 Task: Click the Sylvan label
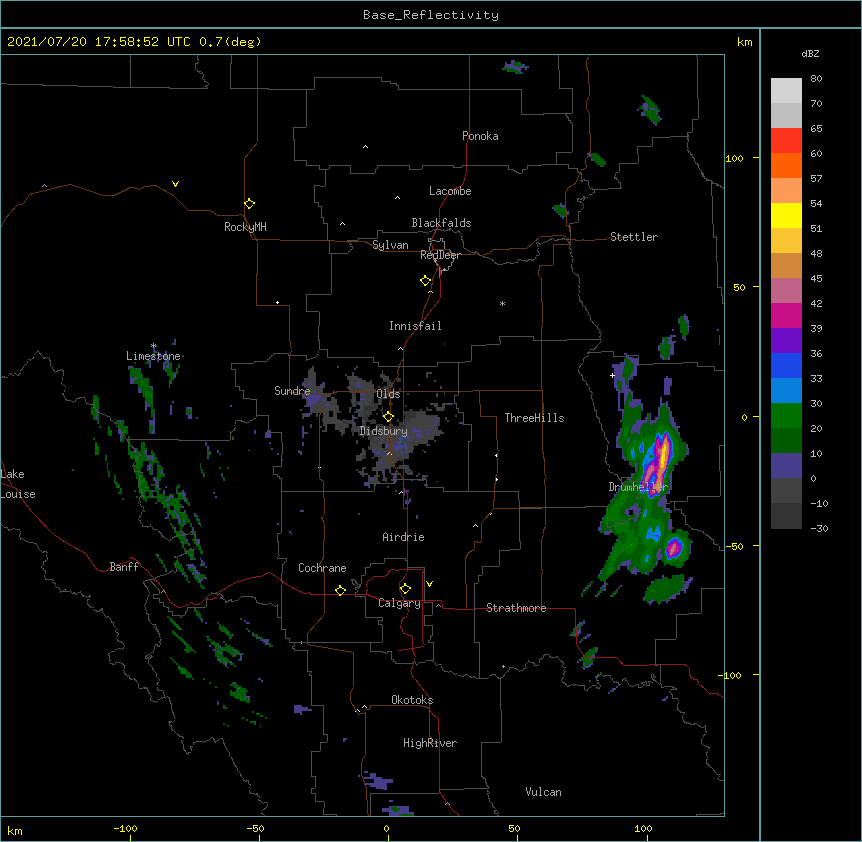[390, 245]
